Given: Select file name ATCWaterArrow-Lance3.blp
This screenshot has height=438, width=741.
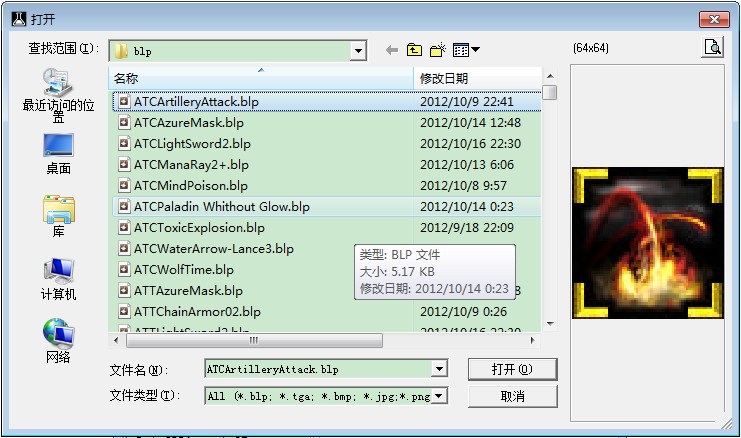Looking at the screenshot, I should tap(214, 249).
